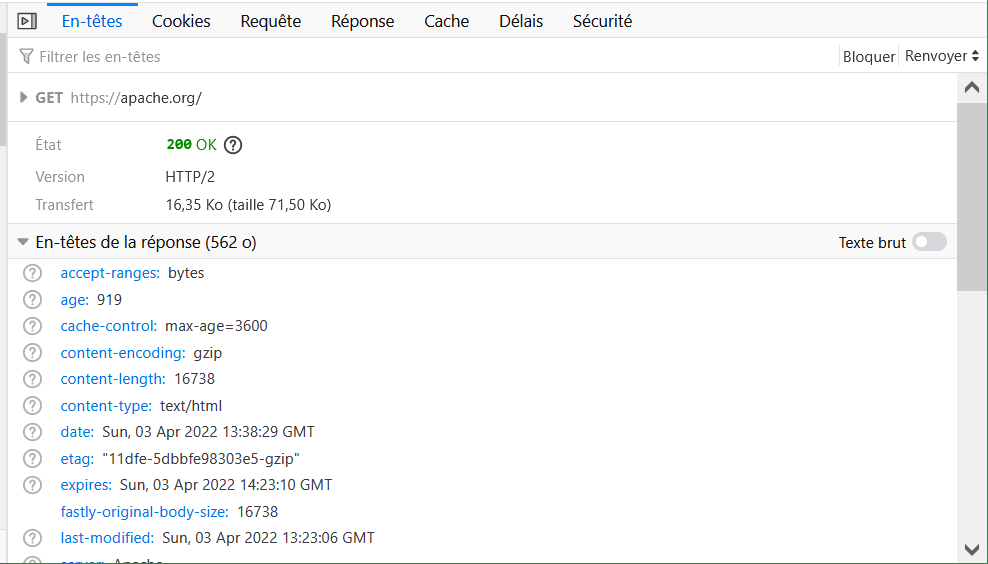
Task: Open help icon for content-length header
Action: (x=32, y=379)
